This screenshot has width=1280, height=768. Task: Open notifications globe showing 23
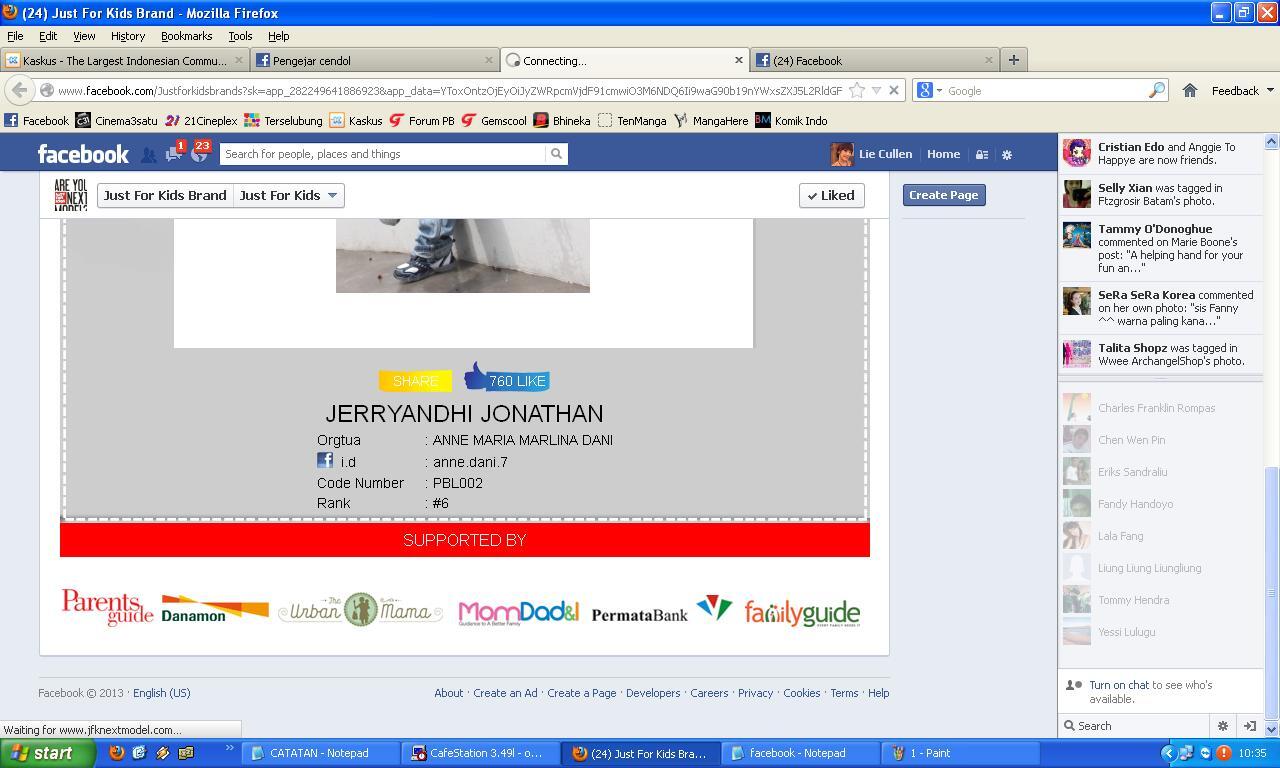click(x=200, y=153)
